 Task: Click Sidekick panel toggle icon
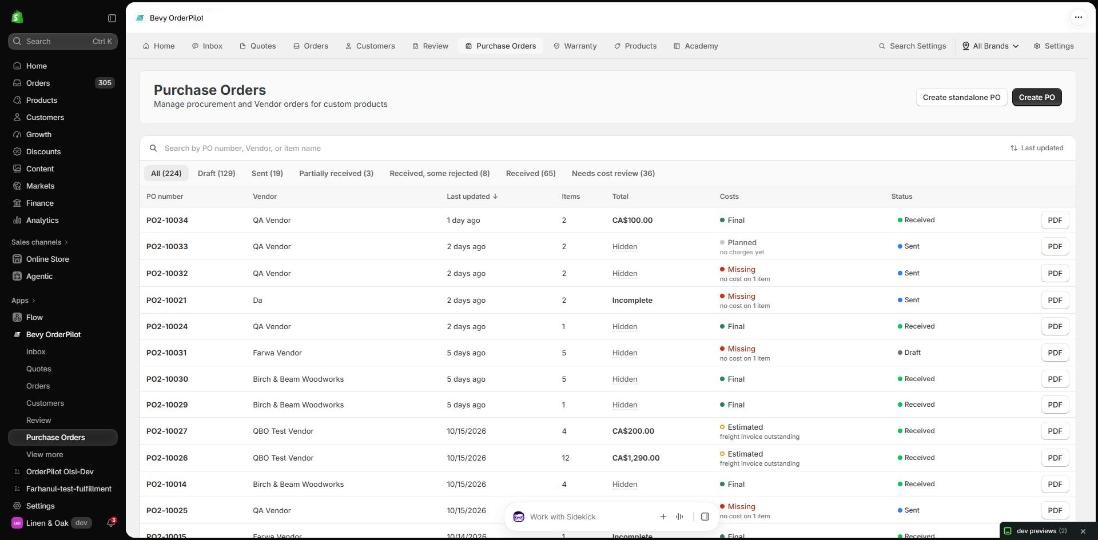pyautogui.click(x=704, y=517)
